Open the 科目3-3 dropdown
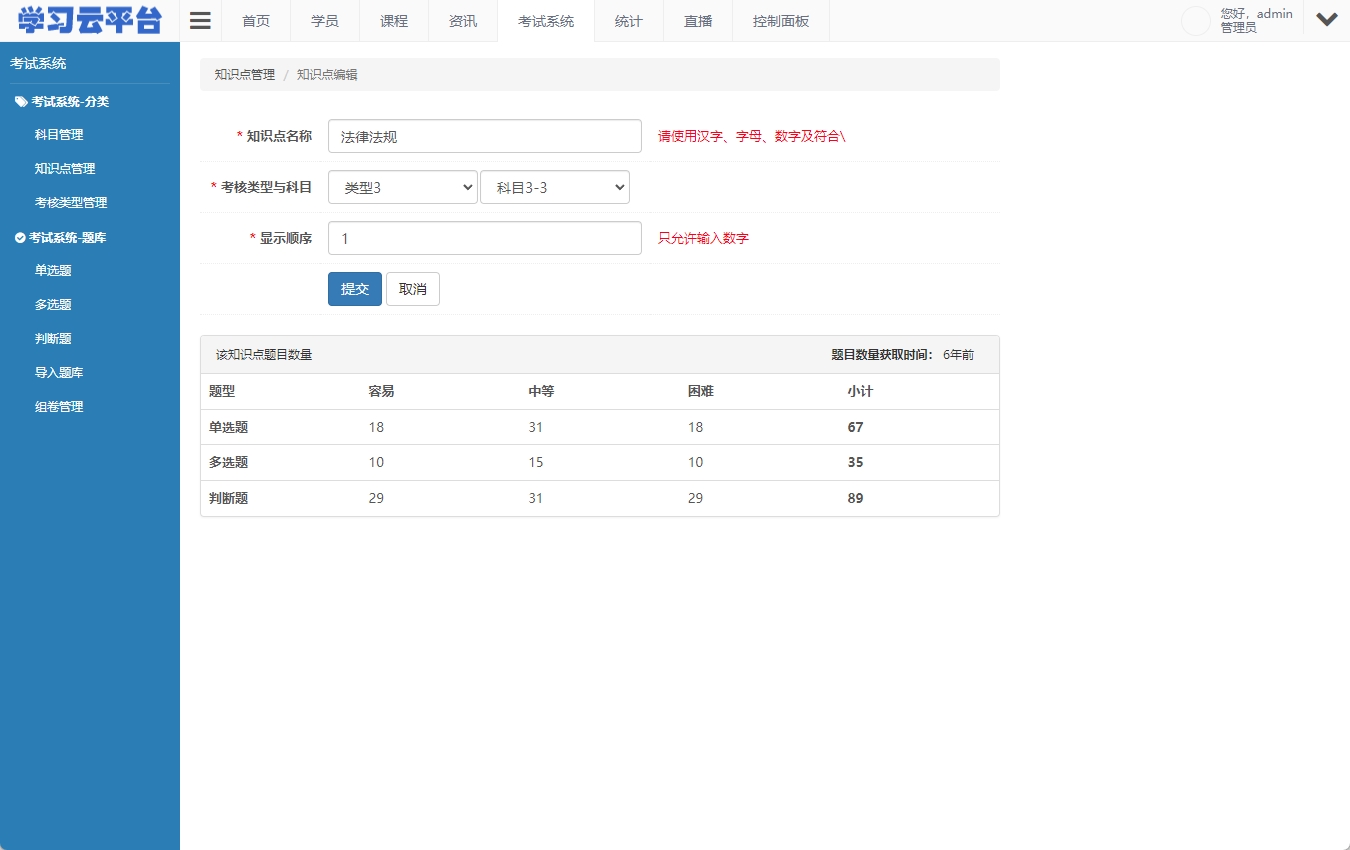1350x850 pixels. tap(555, 187)
